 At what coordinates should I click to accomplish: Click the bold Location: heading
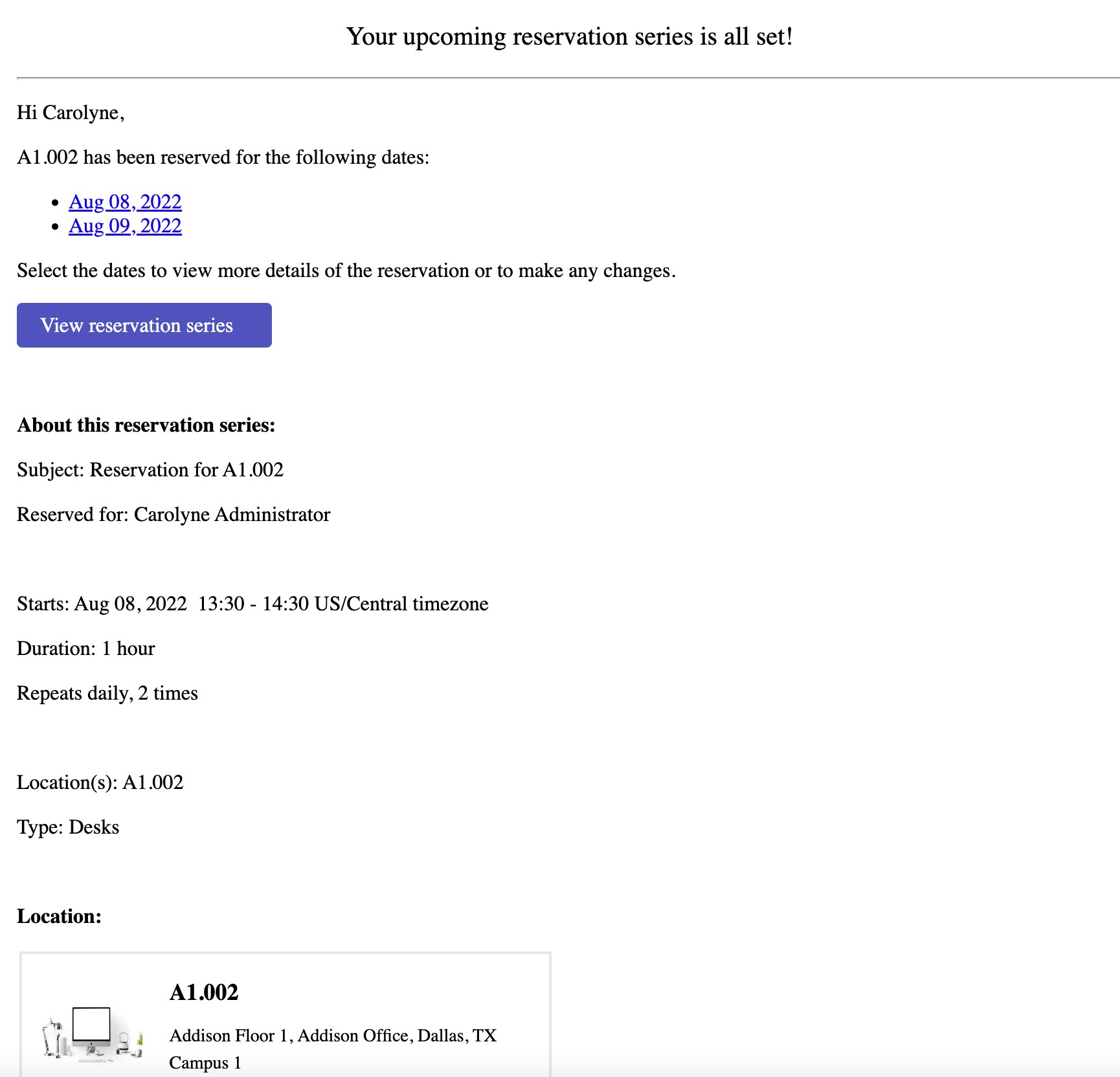60,916
